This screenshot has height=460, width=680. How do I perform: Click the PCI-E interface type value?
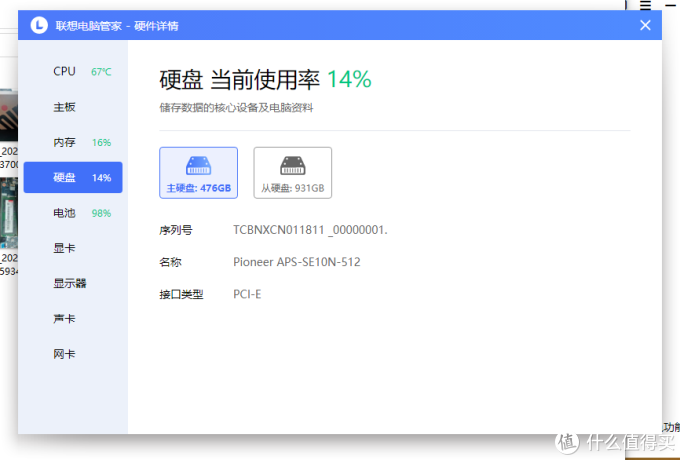click(x=247, y=294)
